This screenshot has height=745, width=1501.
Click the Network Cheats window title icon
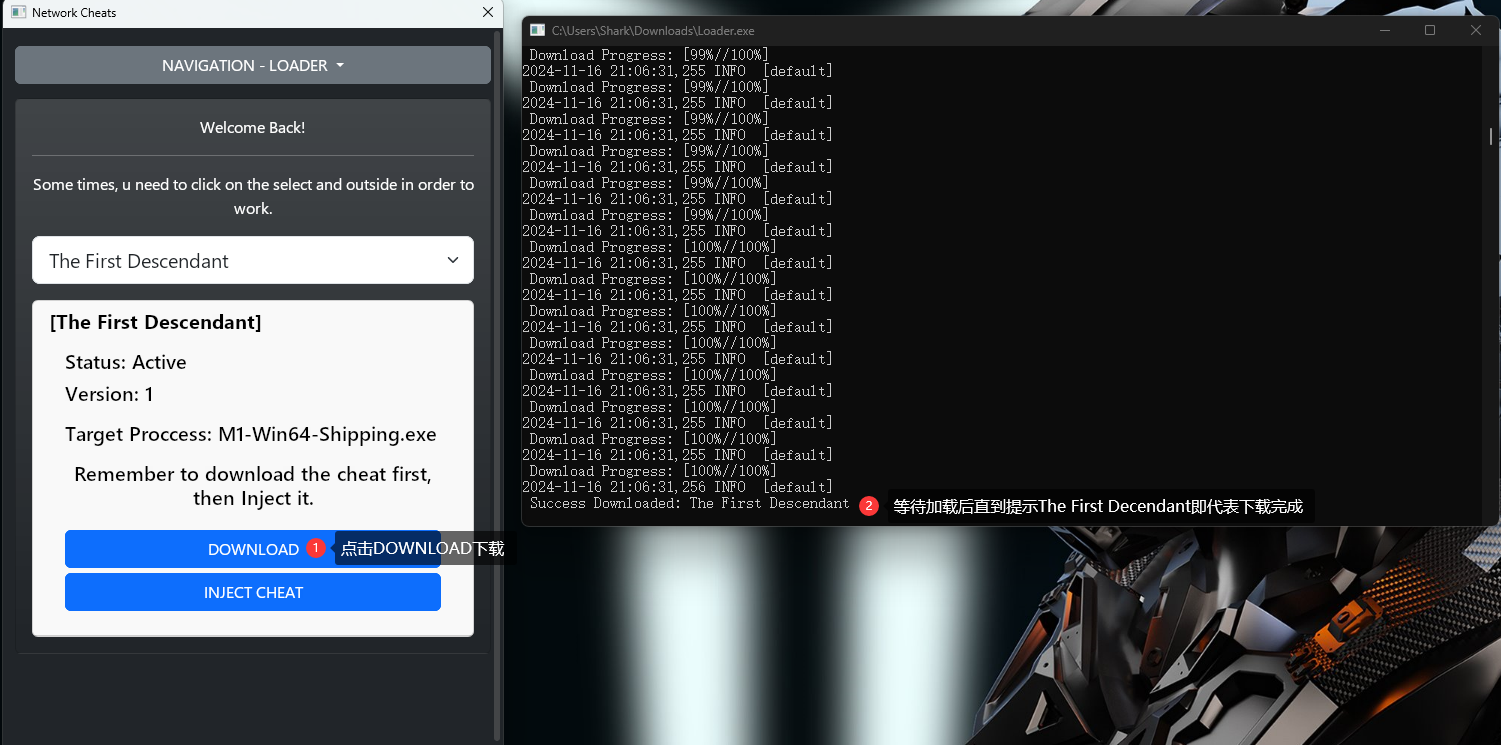coord(18,13)
